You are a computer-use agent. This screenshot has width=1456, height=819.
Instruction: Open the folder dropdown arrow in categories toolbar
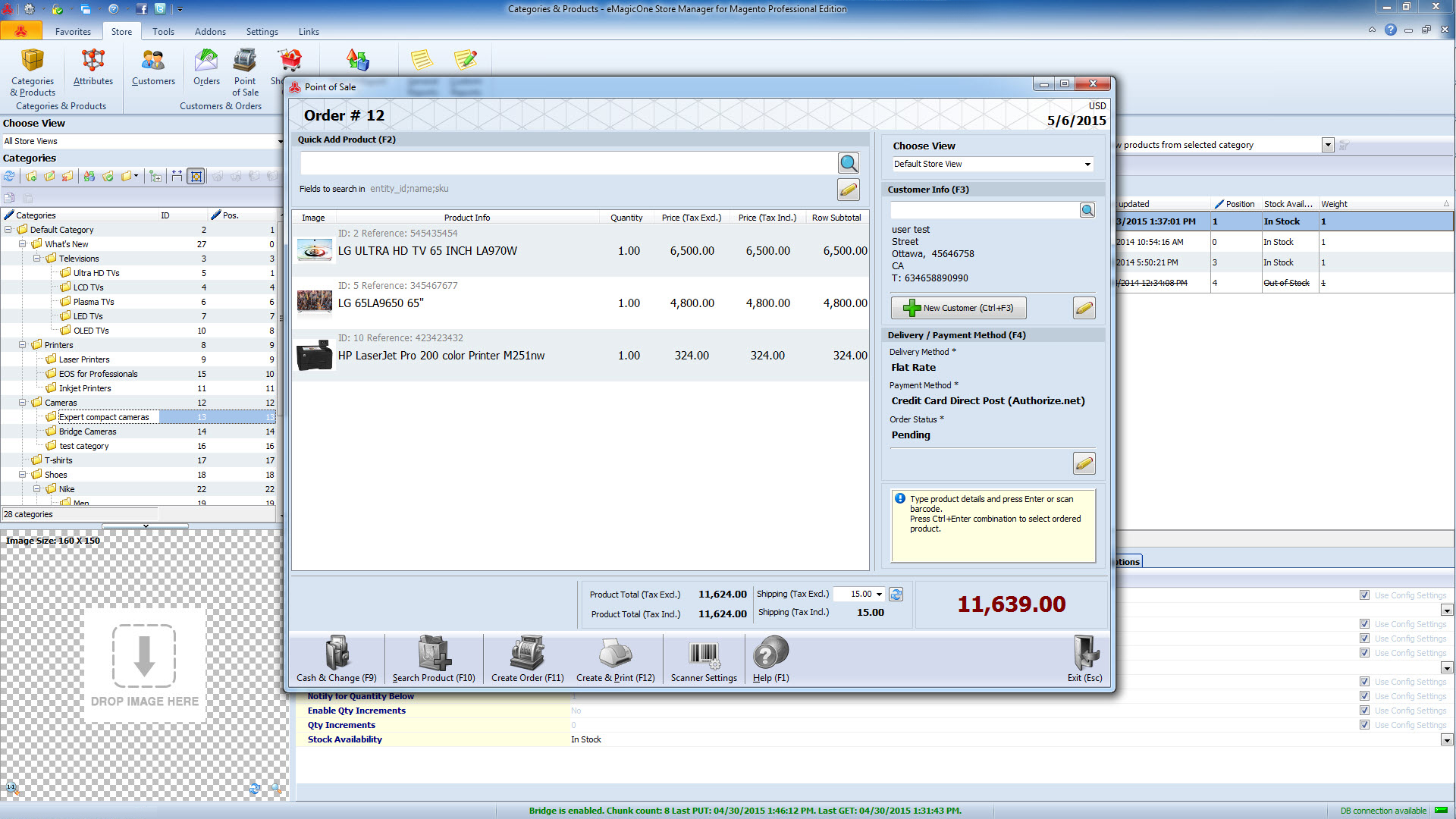click(x=136, y=176)
